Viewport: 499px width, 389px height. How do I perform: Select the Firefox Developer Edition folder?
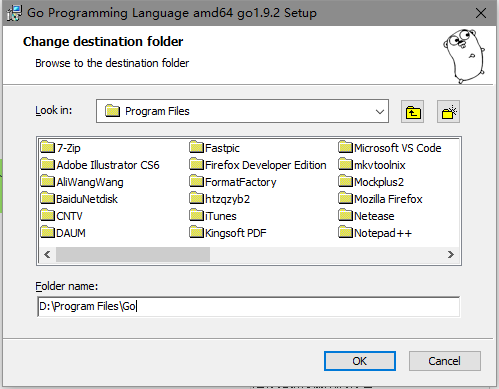(258, 165)
